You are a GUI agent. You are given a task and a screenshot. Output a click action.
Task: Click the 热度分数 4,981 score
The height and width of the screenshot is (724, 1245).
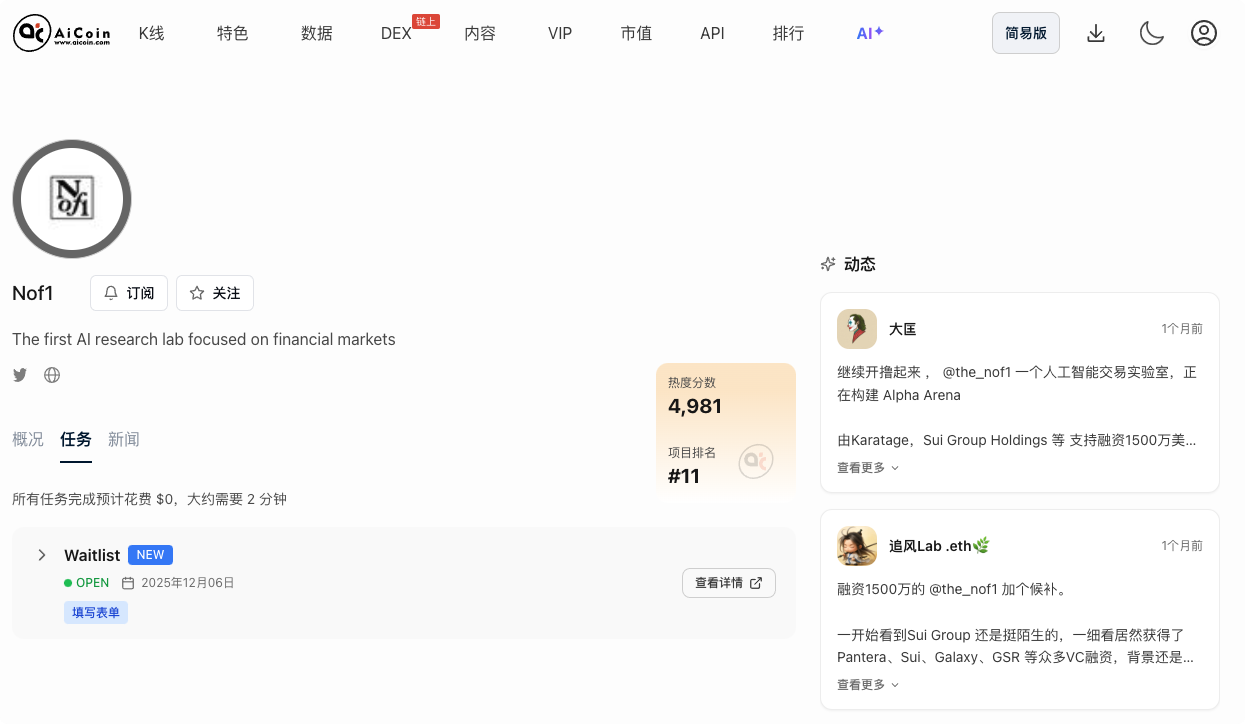point(695,406)
